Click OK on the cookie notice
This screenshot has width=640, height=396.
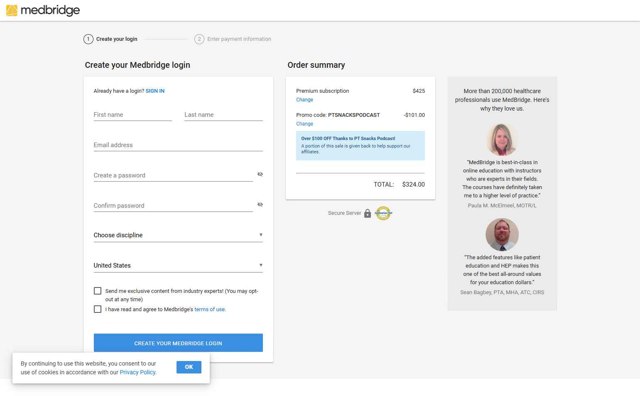click(189, 367)
